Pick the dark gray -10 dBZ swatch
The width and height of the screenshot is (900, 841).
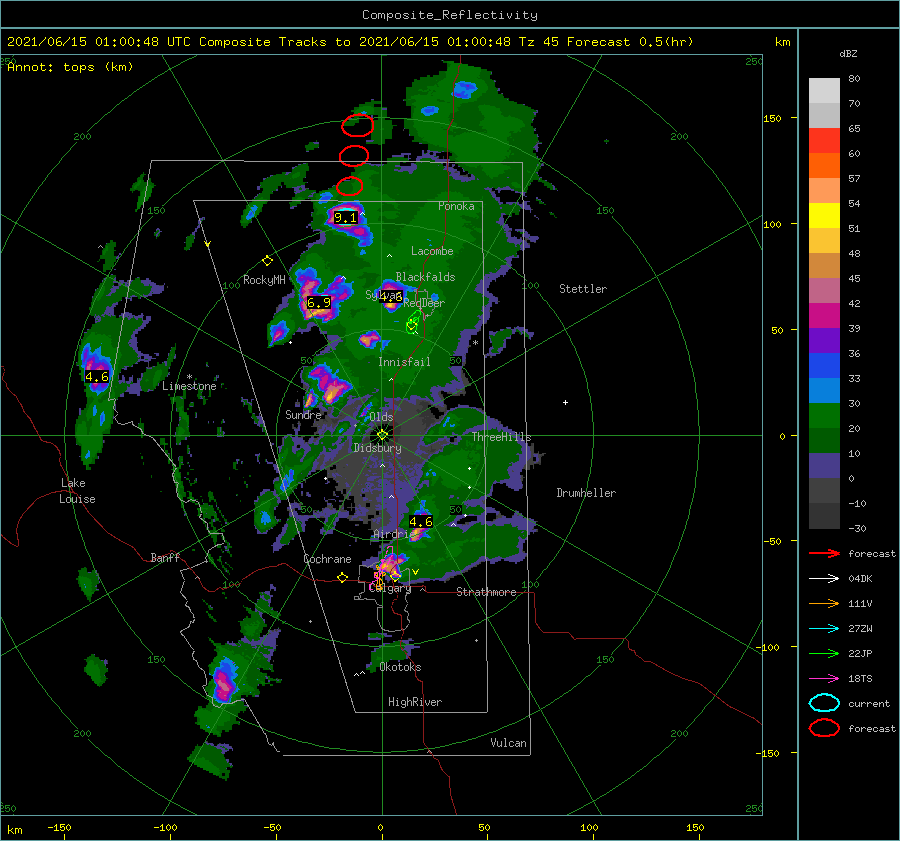(x=824, y=515)
